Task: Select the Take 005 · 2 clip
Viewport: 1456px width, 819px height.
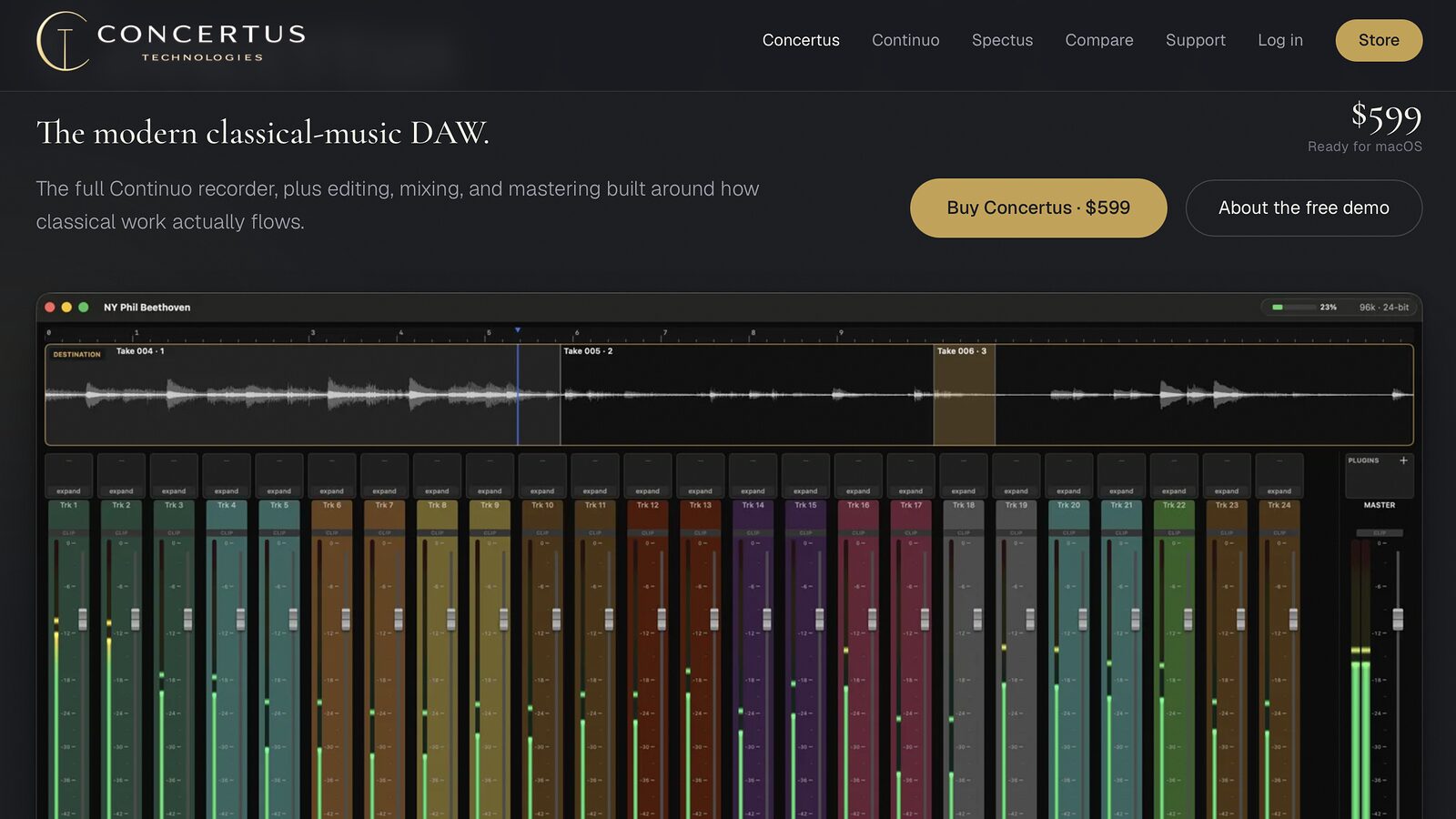Action: (746, 395)
